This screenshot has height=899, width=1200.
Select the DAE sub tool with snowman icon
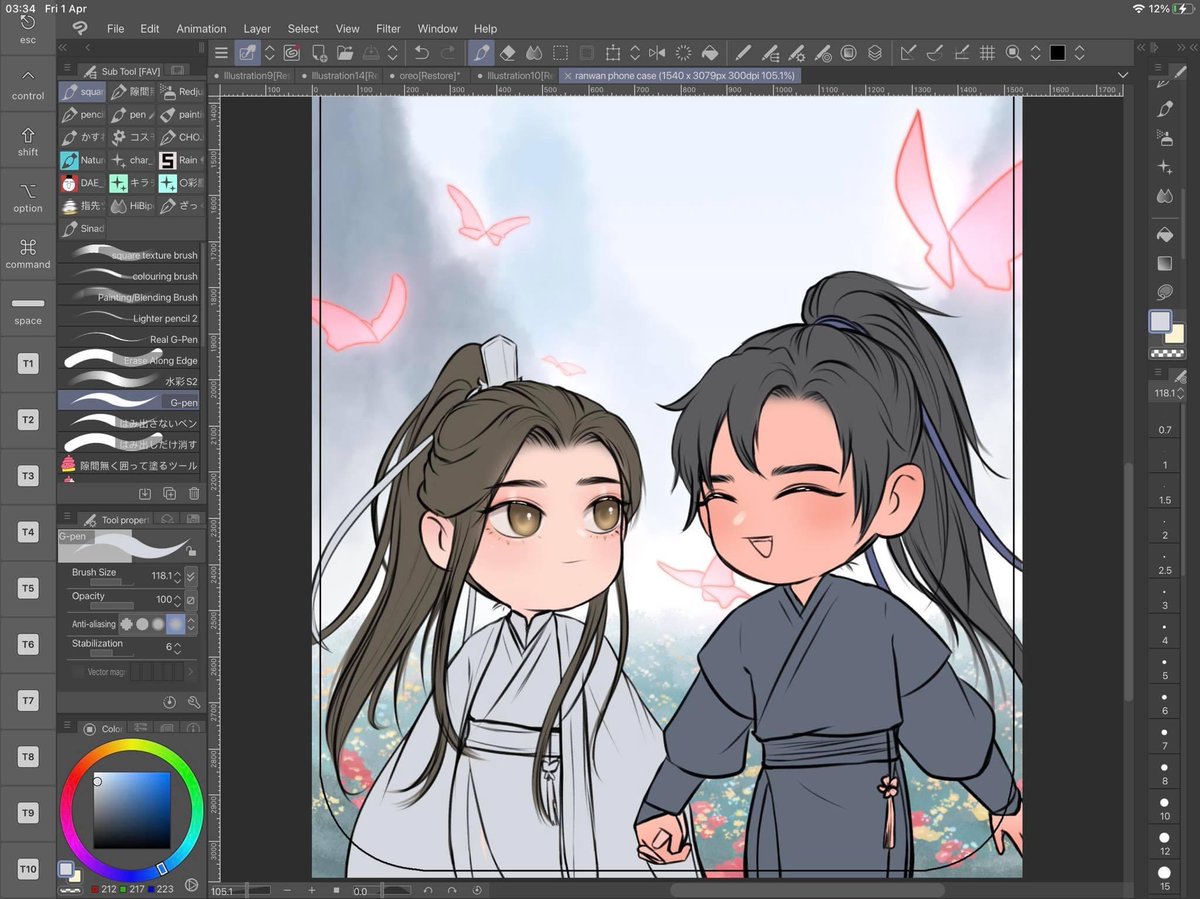tap(81, 183)
